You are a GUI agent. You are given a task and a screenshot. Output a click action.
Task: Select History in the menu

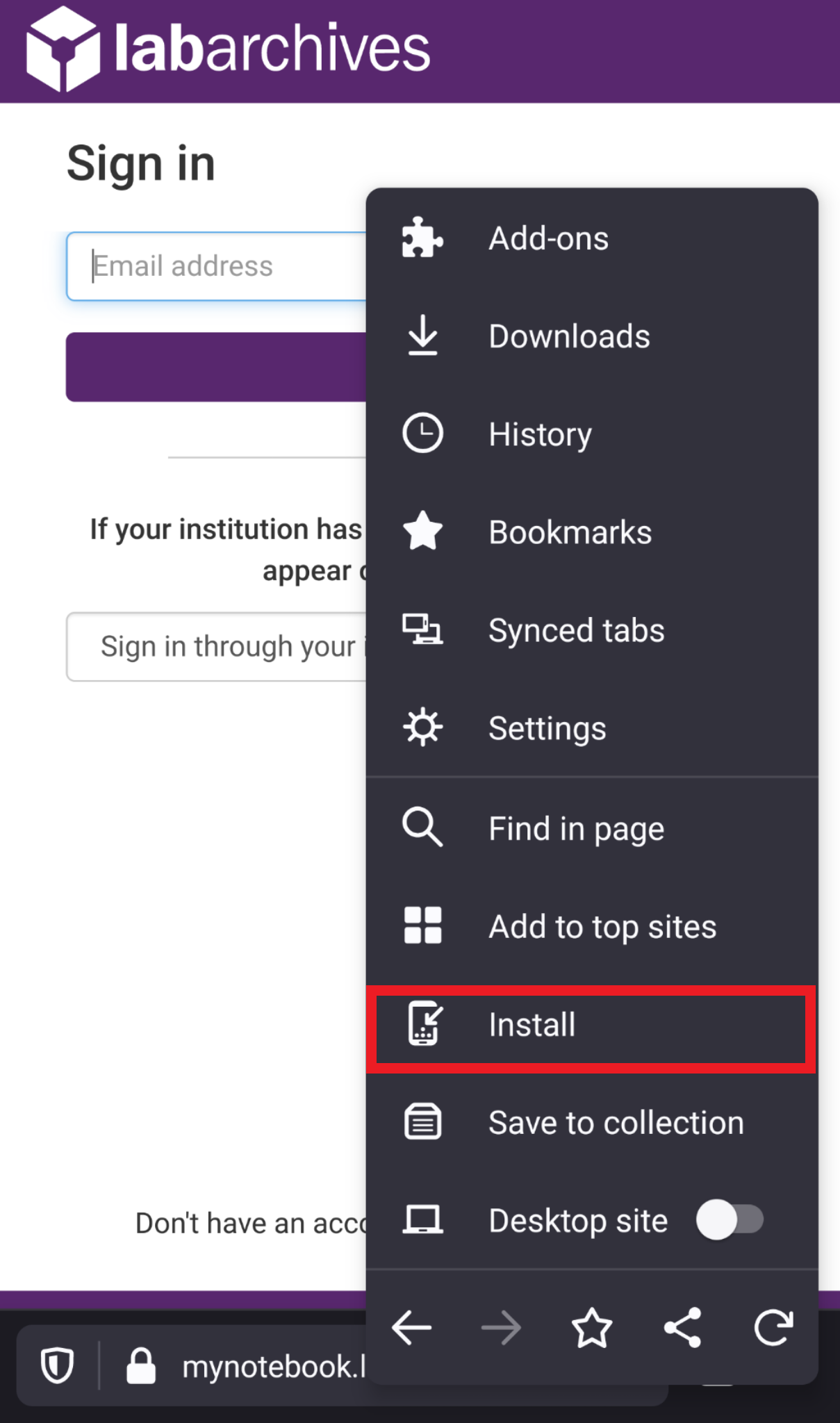click(x=592, y=434)
